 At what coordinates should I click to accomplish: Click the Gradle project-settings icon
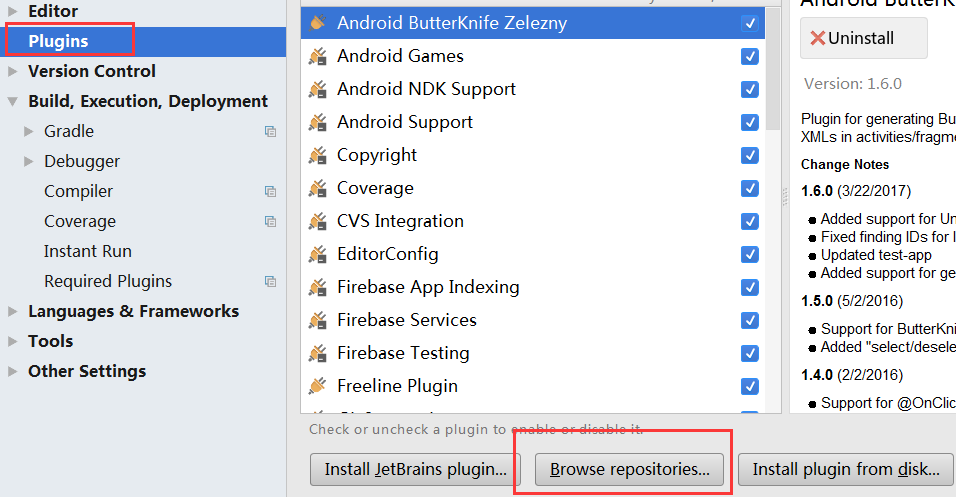(270, 131)
